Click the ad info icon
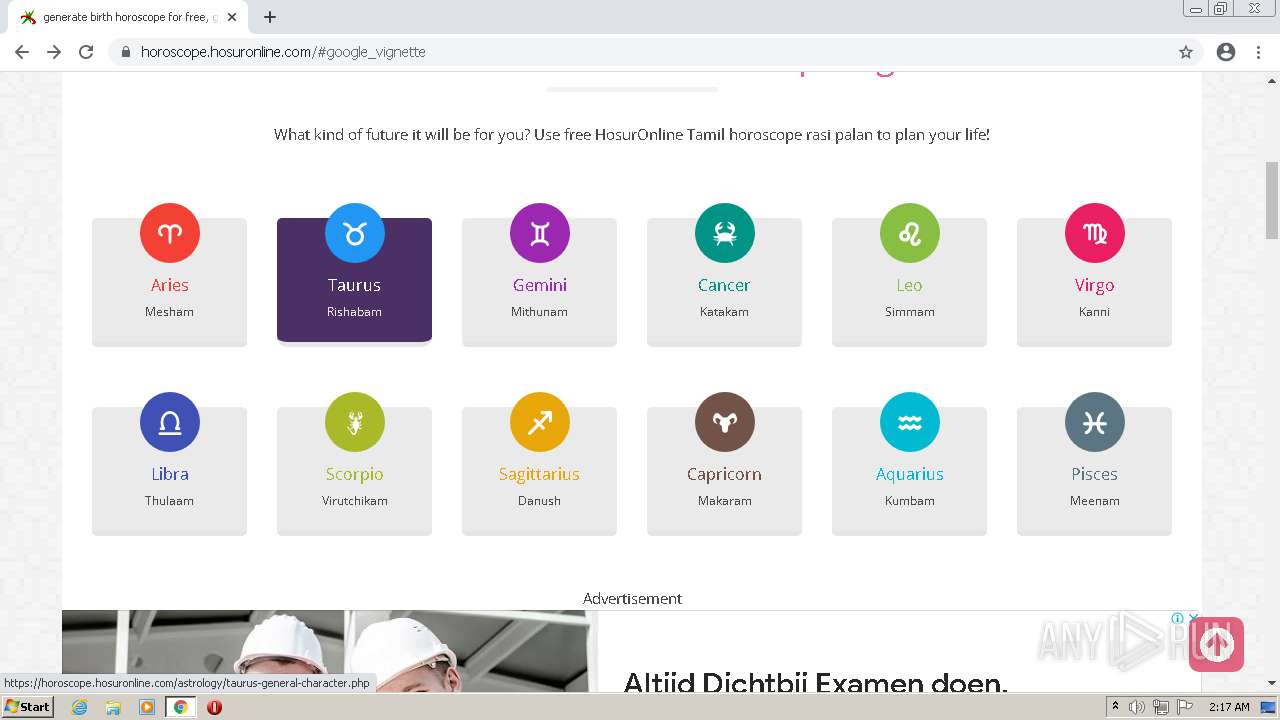 pos(1177,618)
